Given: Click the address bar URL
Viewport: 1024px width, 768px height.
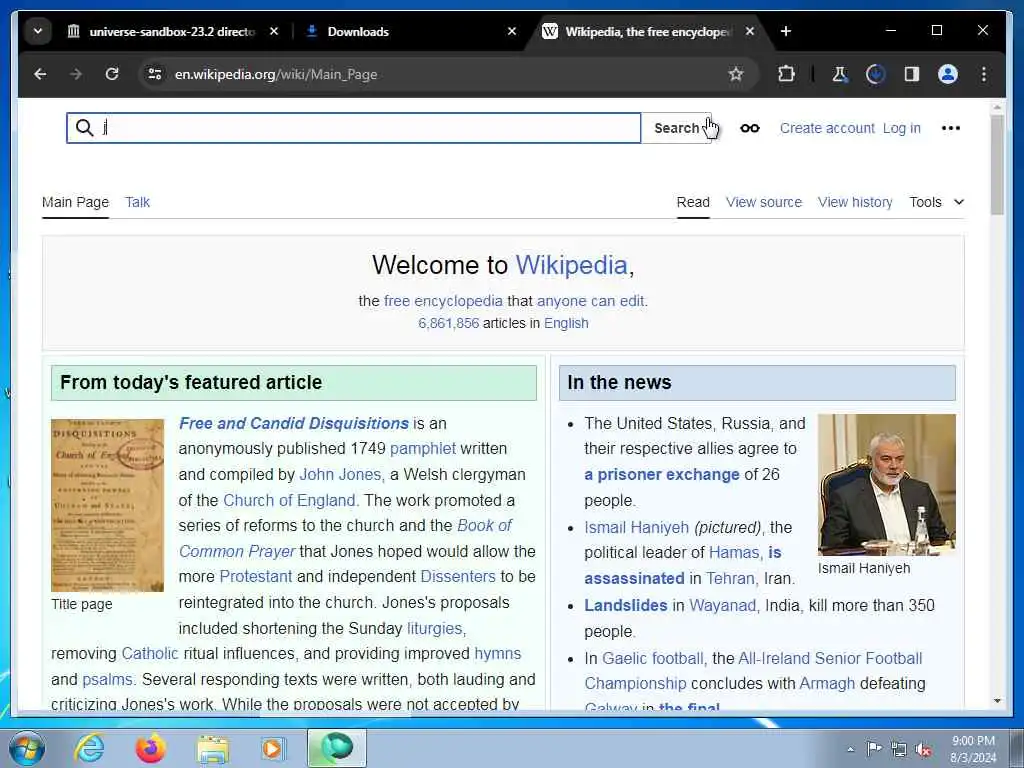Looking at the screenshot, I should pos(276,74).
